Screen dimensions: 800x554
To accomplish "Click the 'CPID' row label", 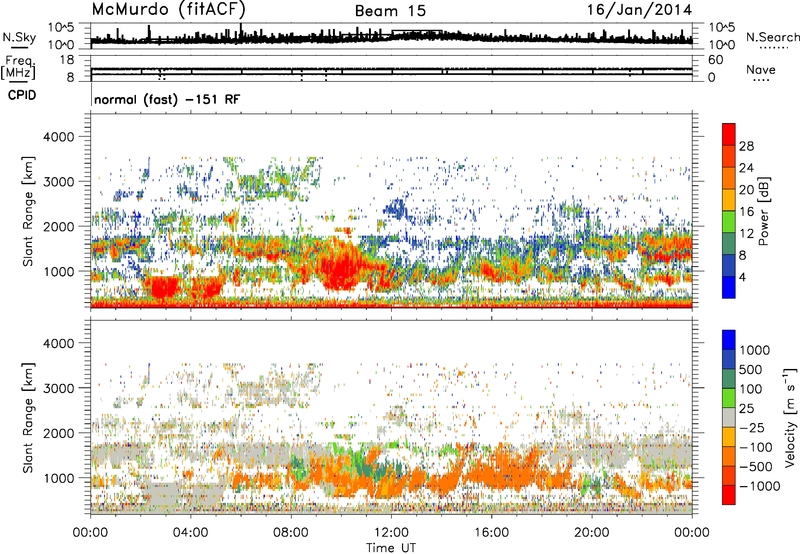I will (22, 95).
